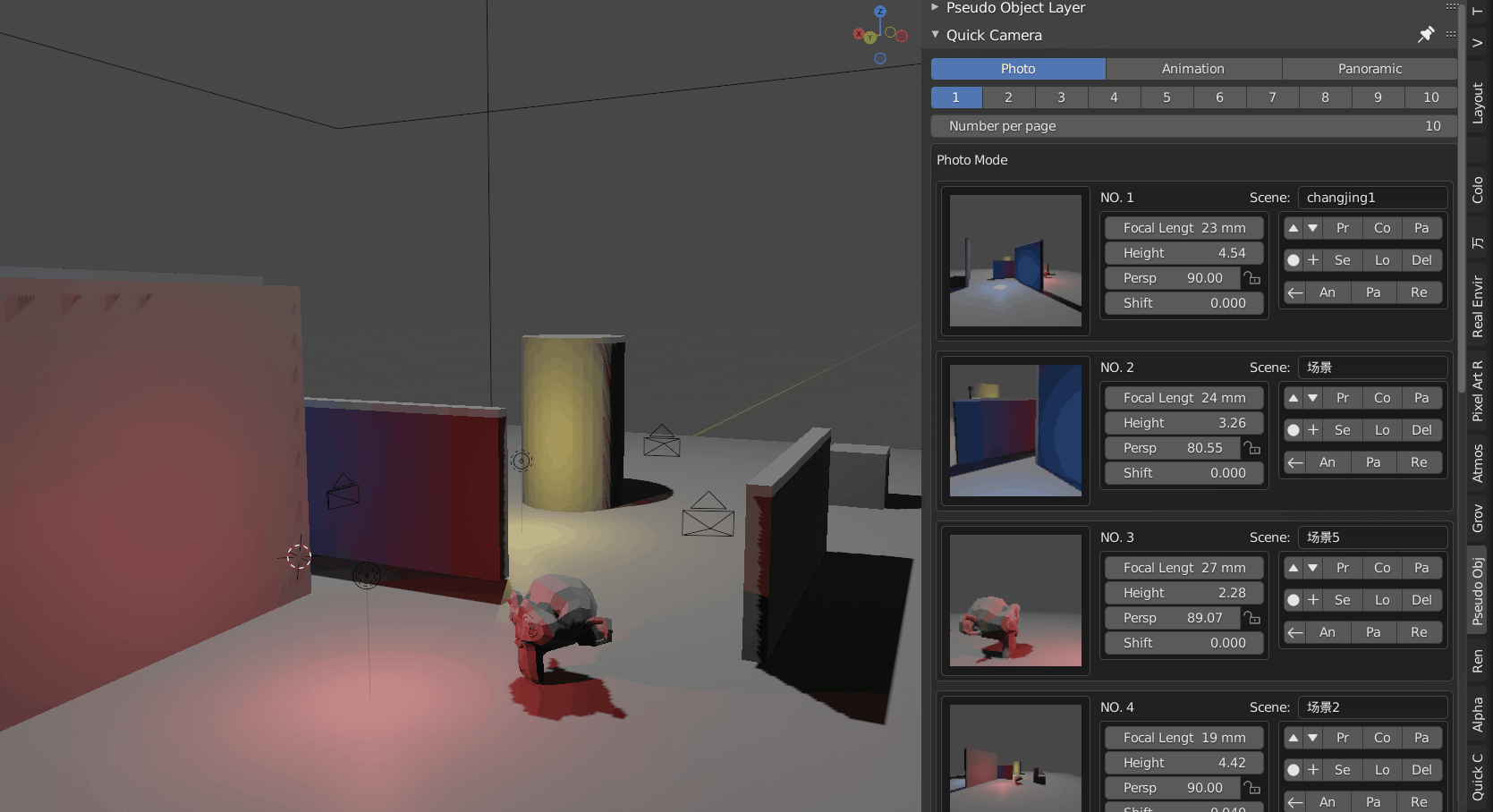
Task: Switch to the Animation tab
Action: point(1193,69)
